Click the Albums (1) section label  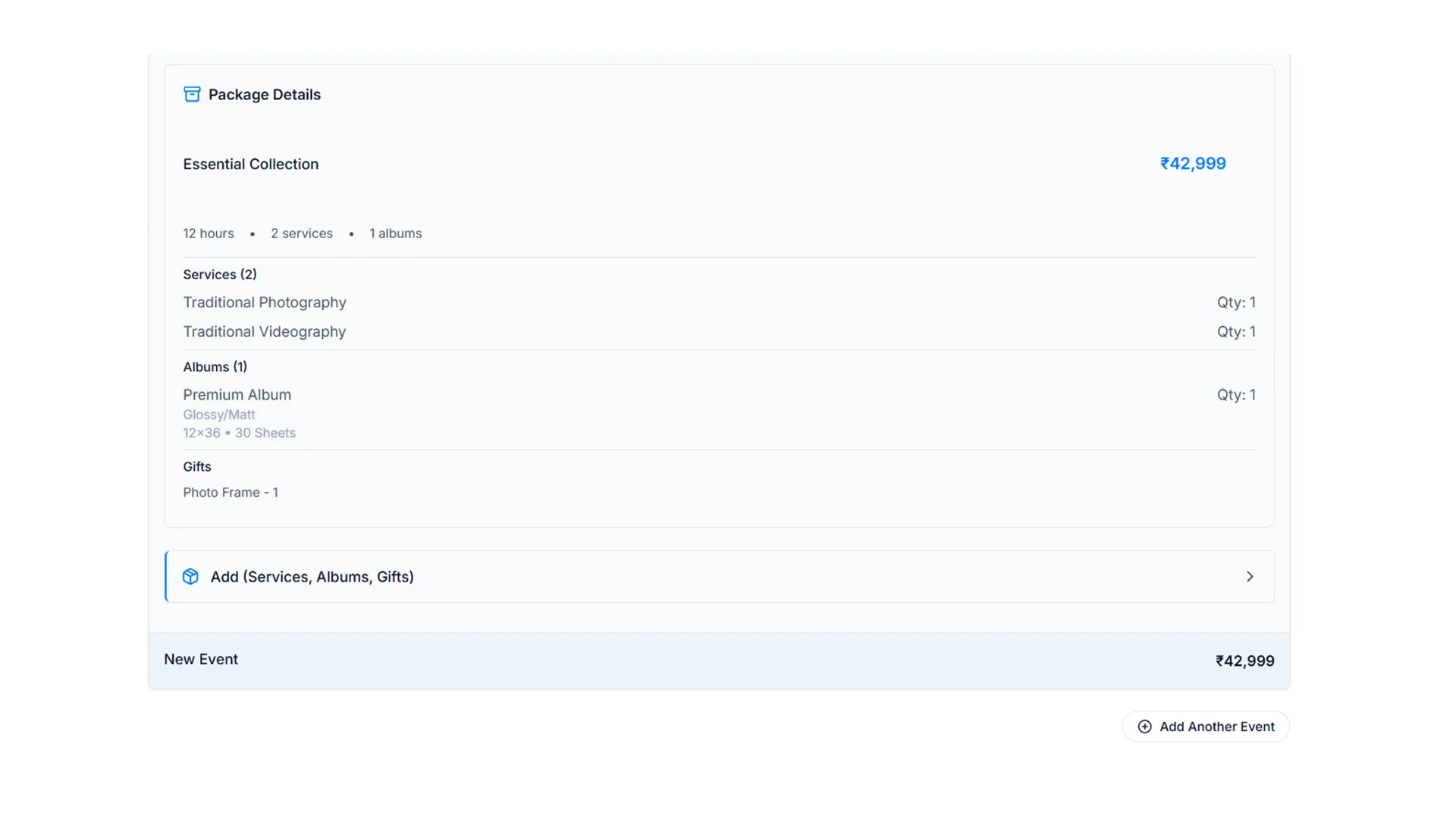(x=215, y=367)
